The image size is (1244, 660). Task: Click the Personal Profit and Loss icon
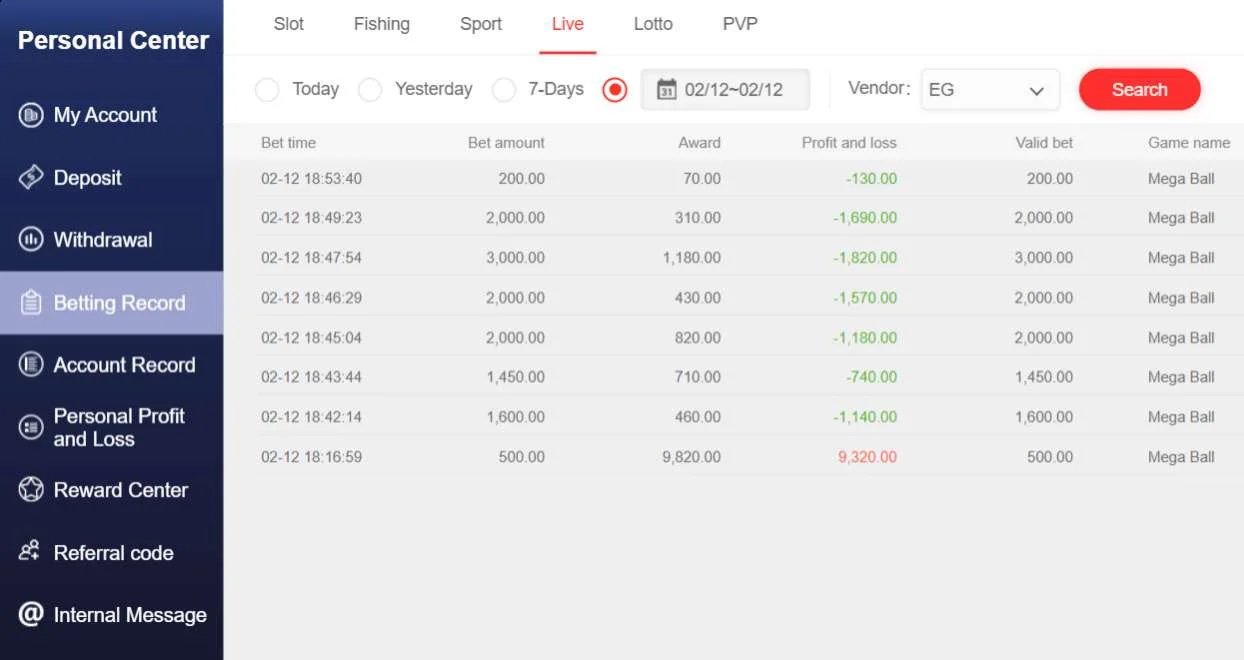(x=31, y=428)
